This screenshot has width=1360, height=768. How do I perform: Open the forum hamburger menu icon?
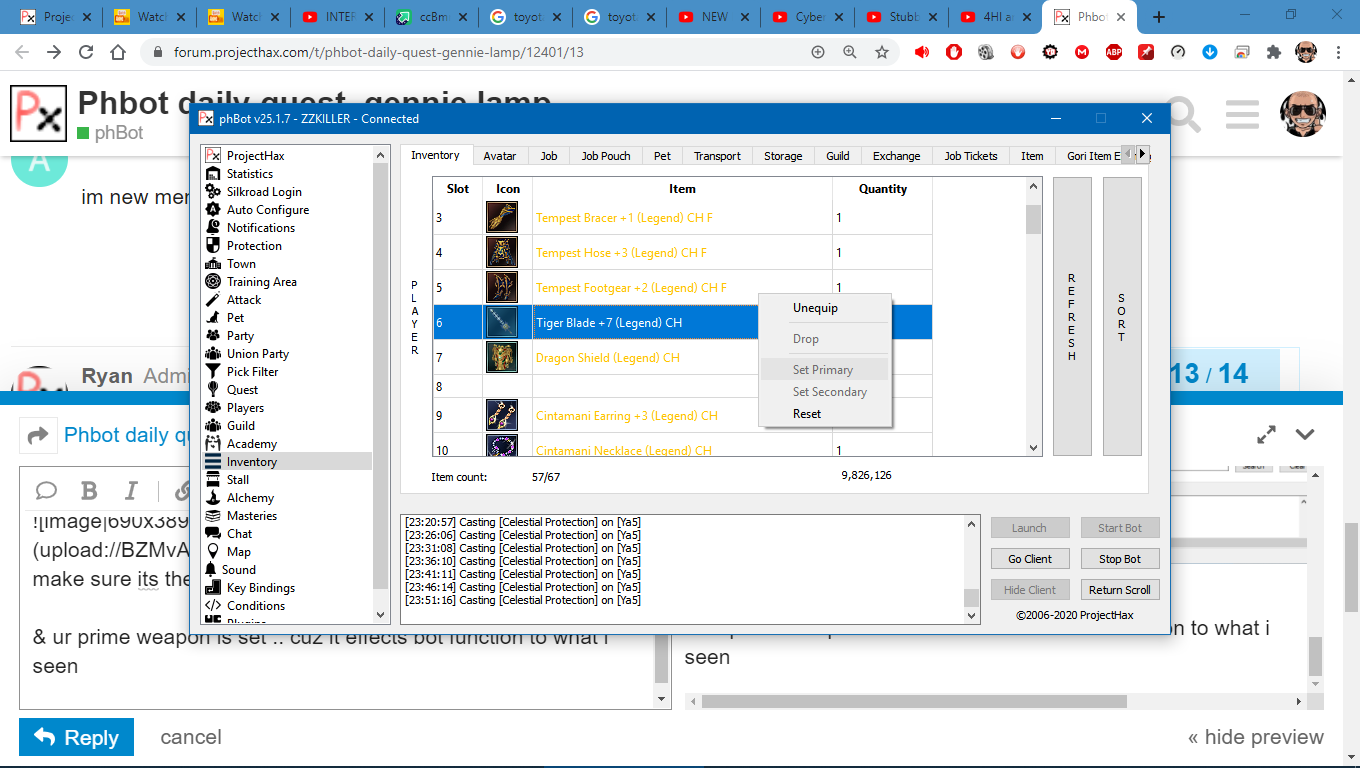click(1242, 115)
